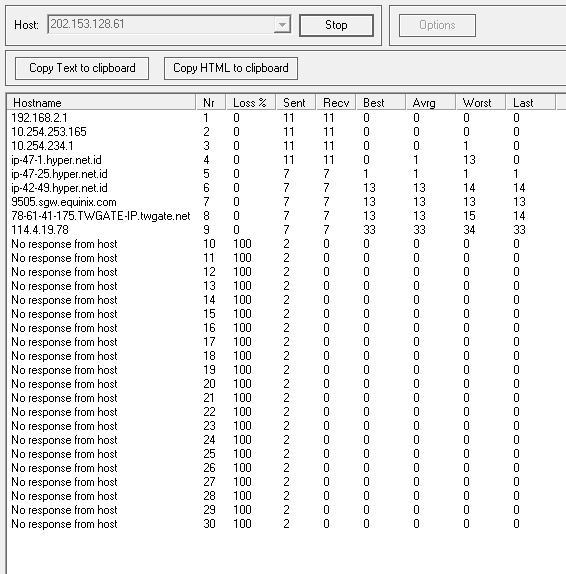
Task: Open the Host dropdown arrow
Action: [x=282, y=25]
